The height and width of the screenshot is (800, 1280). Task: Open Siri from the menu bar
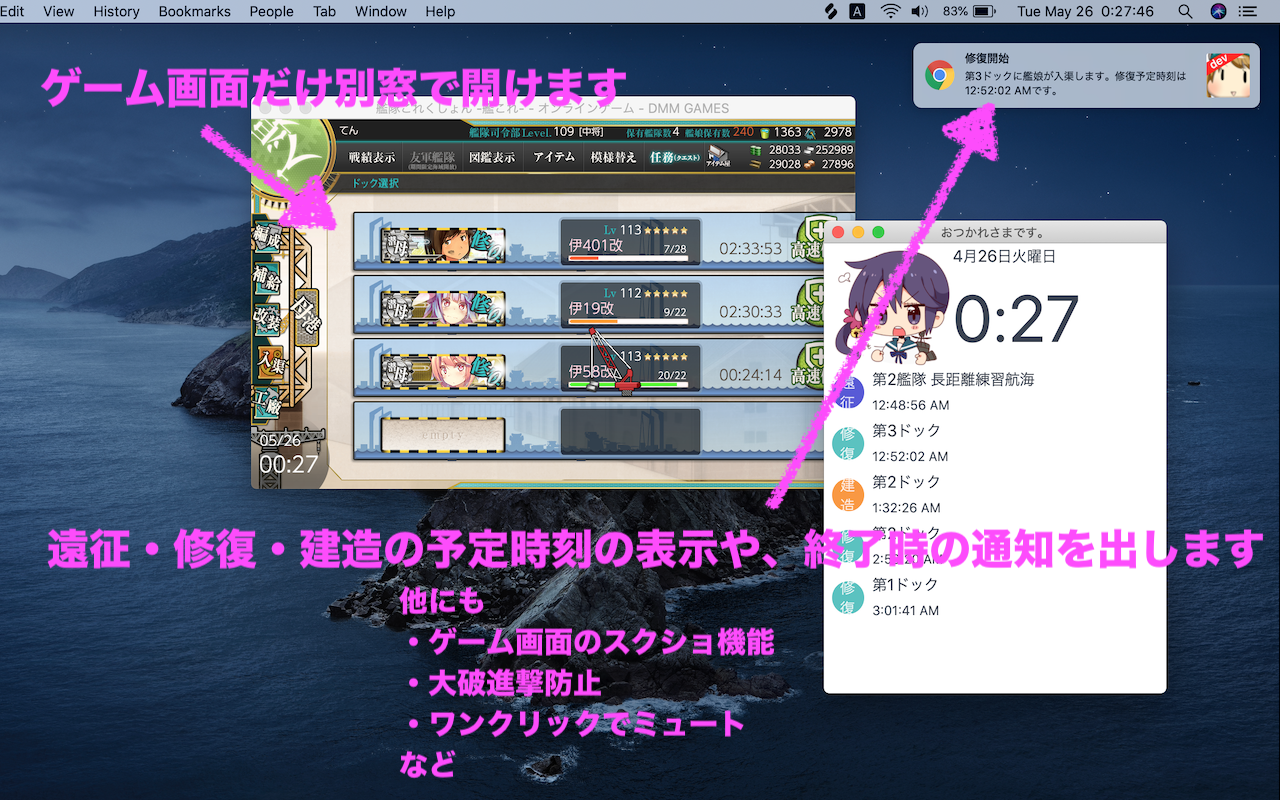tap(1218, 11)
